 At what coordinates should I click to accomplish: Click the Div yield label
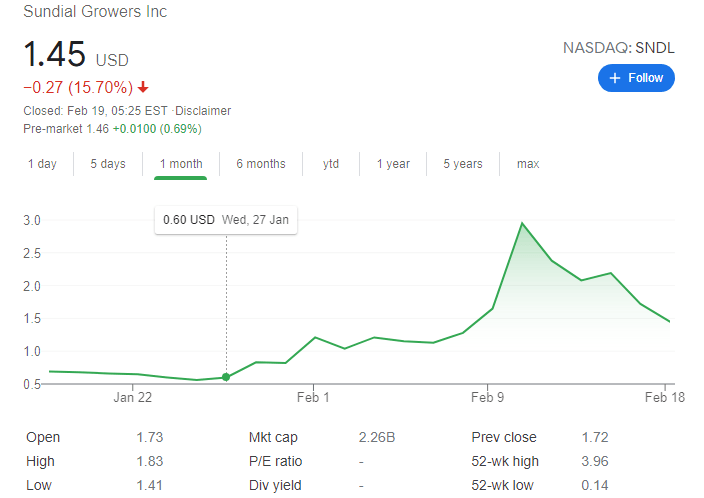click(275, 485)
